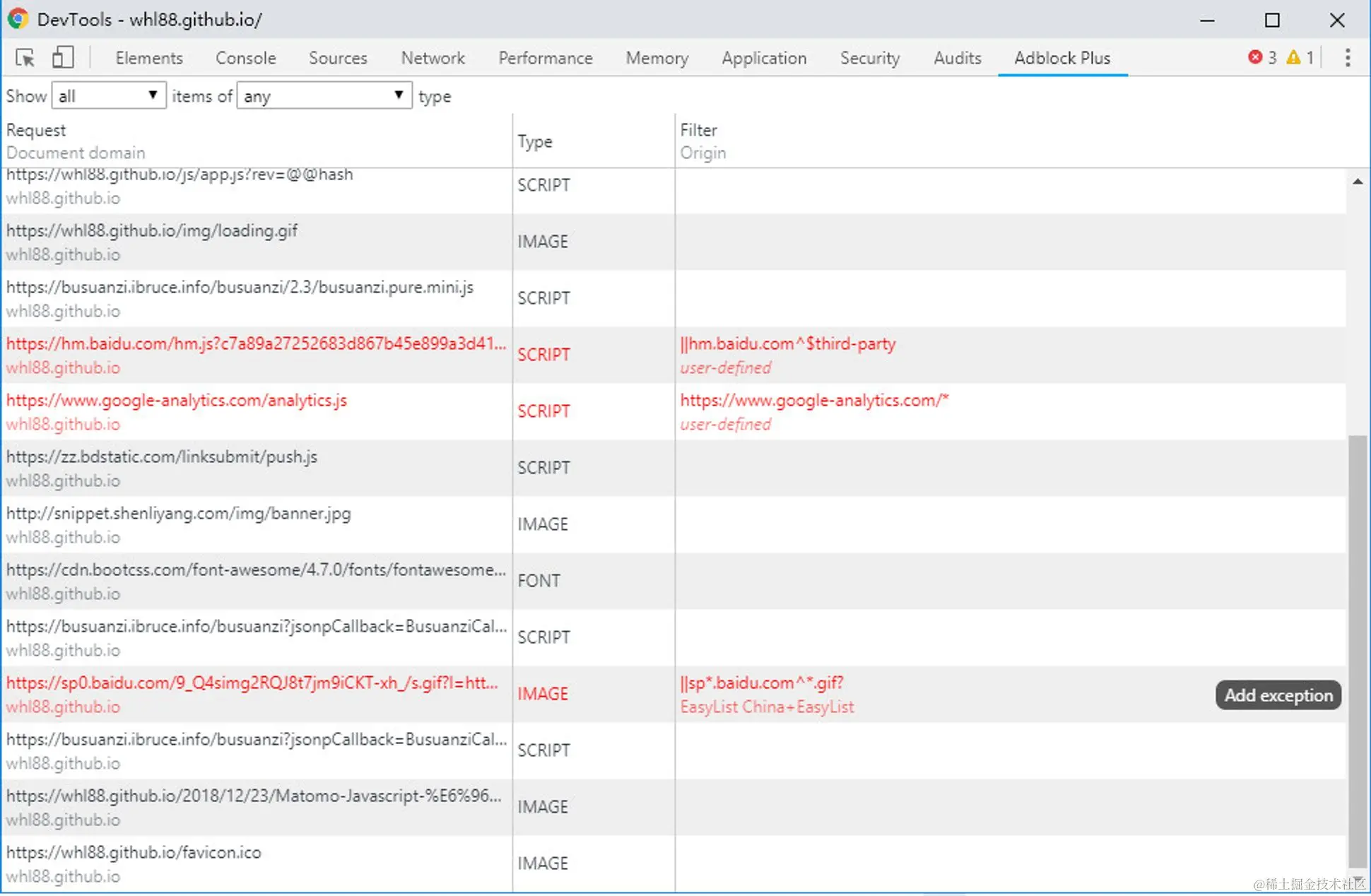Click the vertical scrollbar thumb
This screenshot has width=1371, height=896.
(1357, 650)
